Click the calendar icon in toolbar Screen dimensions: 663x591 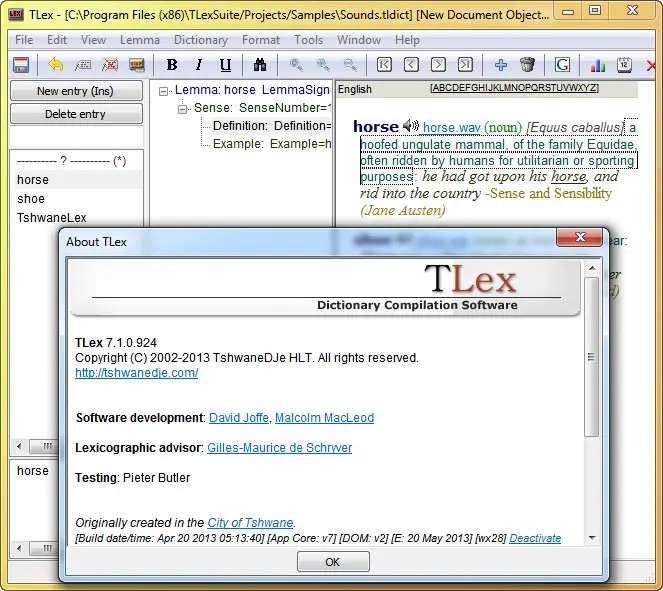(625, 65)
